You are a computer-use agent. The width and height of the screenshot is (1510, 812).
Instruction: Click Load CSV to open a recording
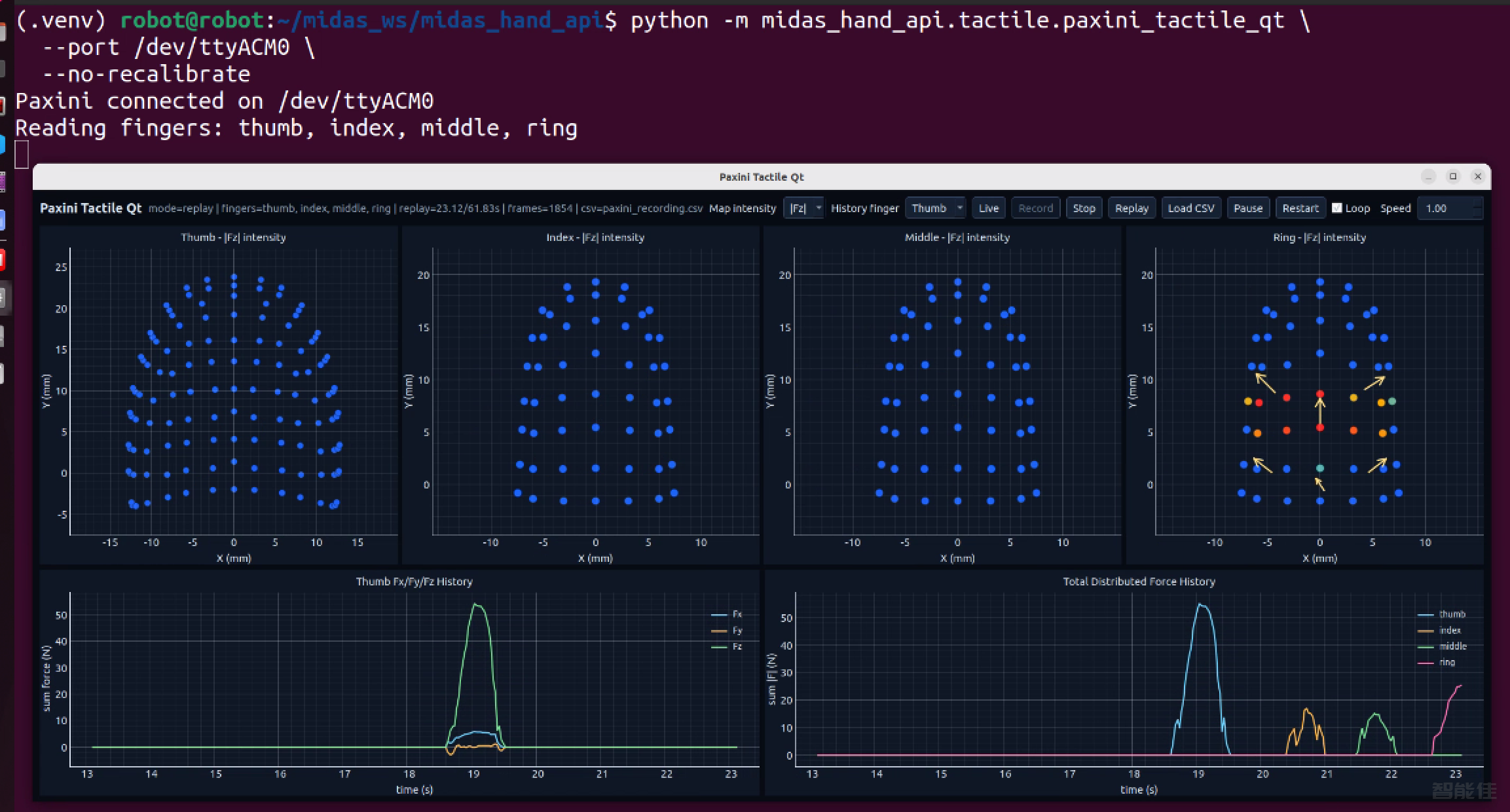point(1190,208)
